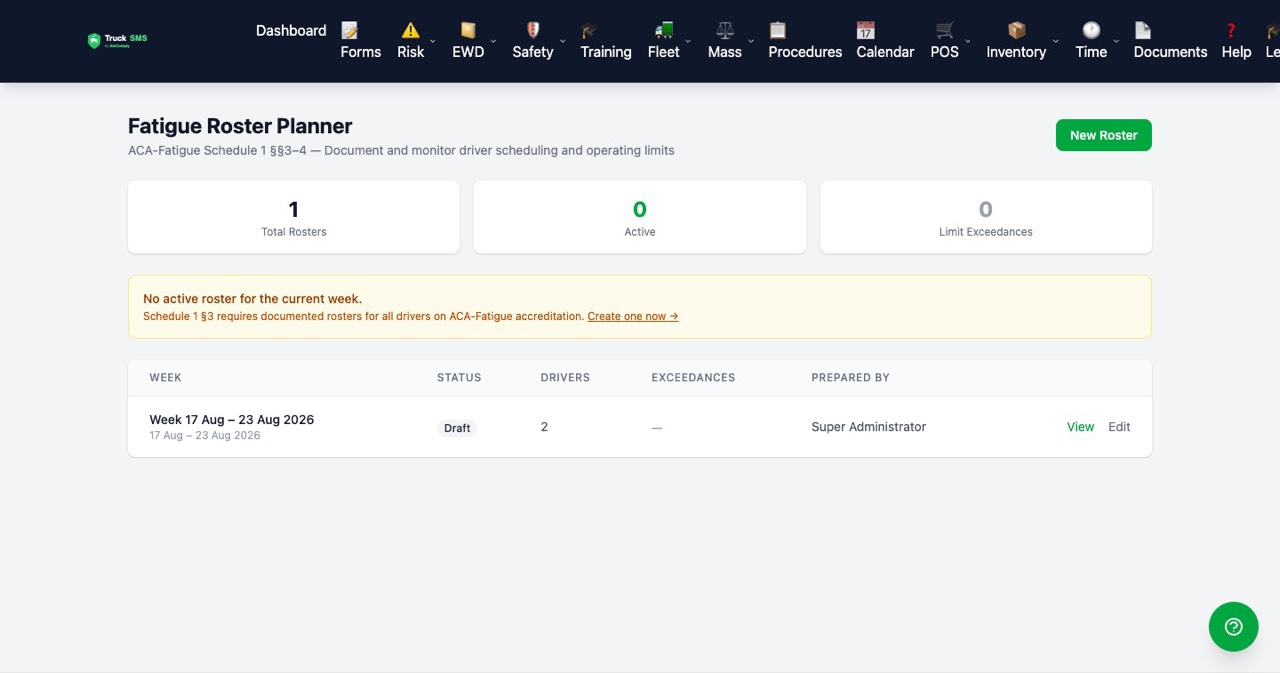This screenshot has width=1280, height=673.
Task: Follow the "Create one now" link
Action: tap(633, 316)
